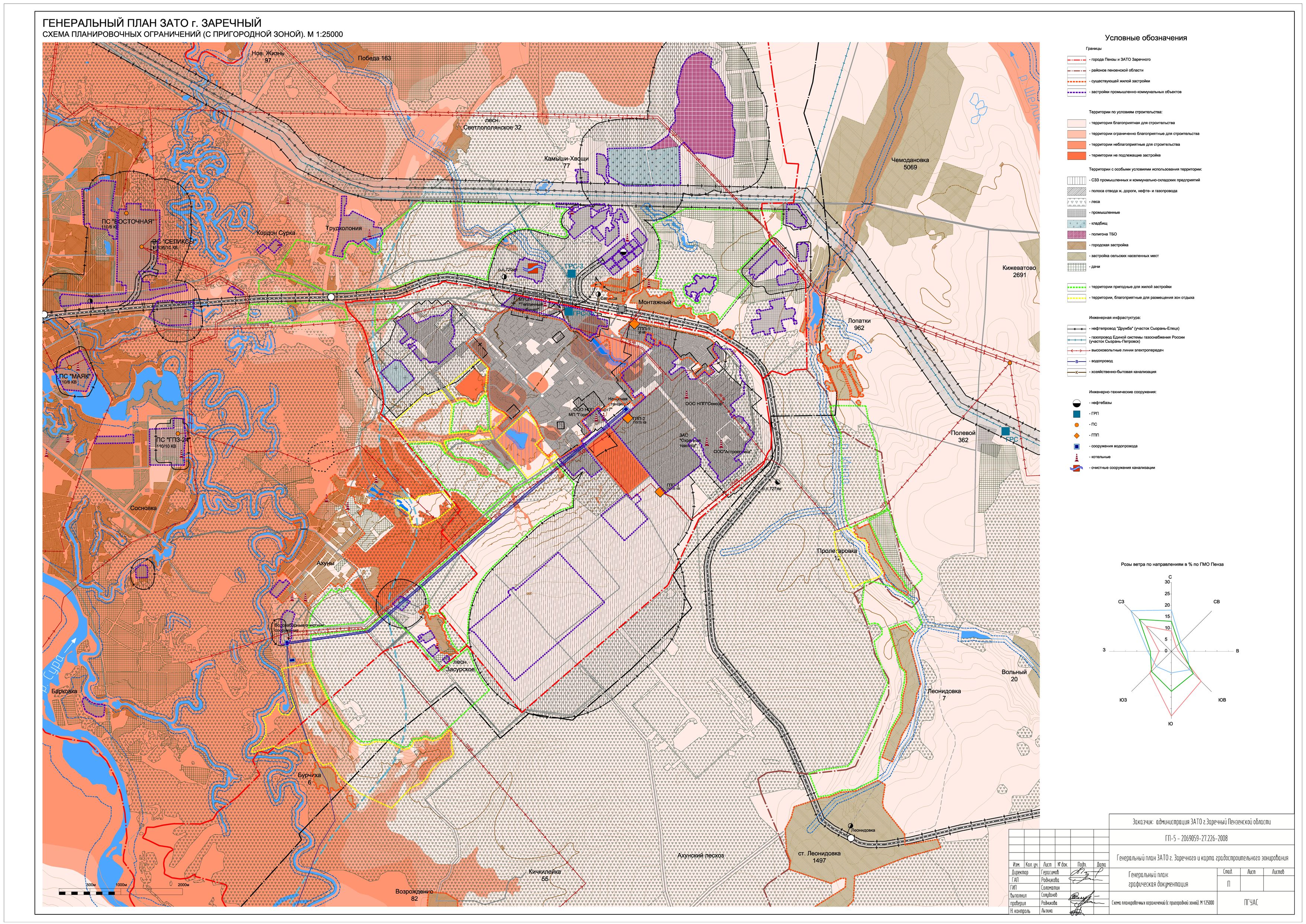
Task: Click the Условные обозначения legend heading
Action: pyautogui.click(x=1146, y=38)
